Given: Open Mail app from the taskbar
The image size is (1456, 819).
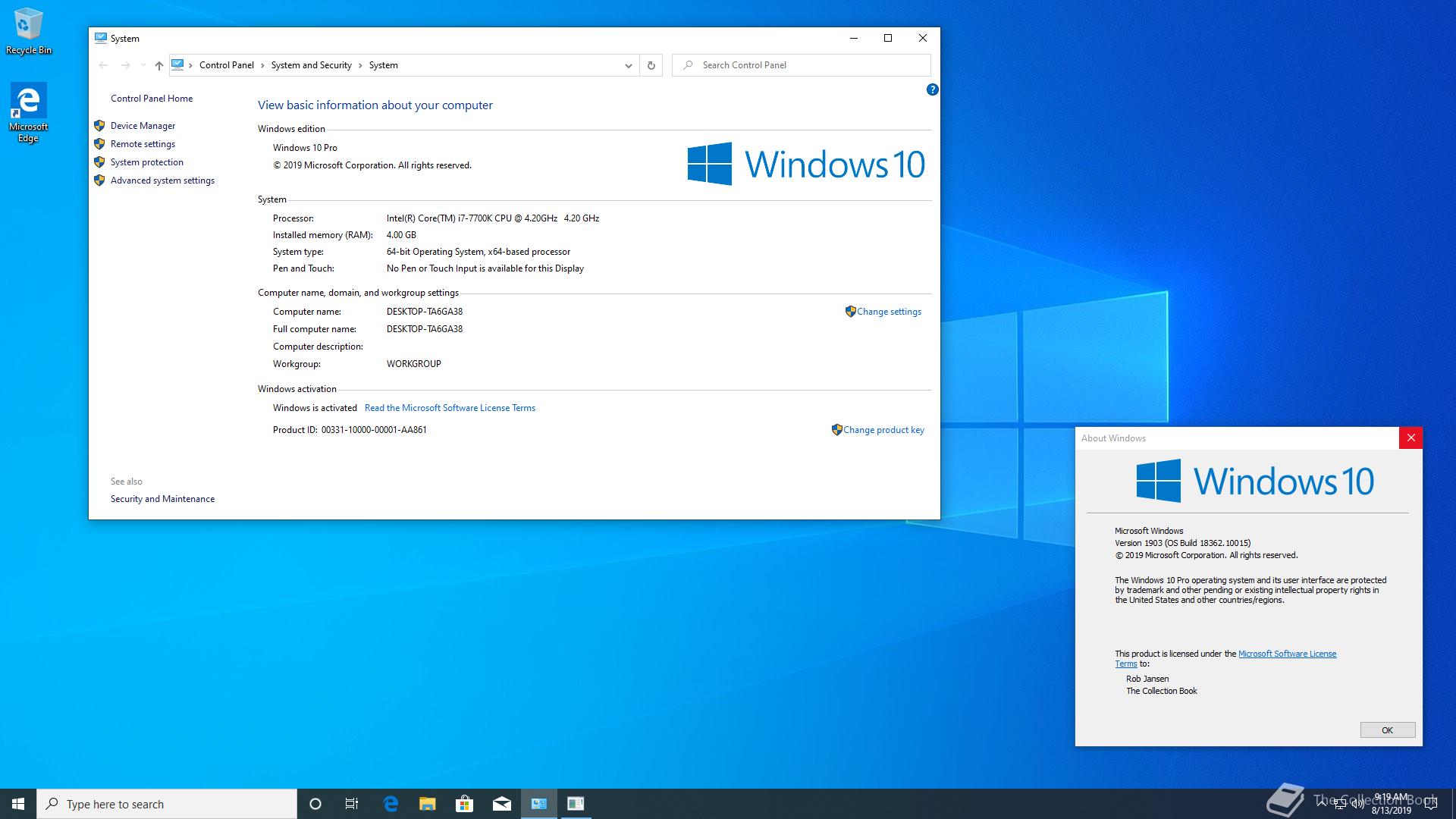Looking at the screenshot, I should pyautogui.click(x=501, y=804).
